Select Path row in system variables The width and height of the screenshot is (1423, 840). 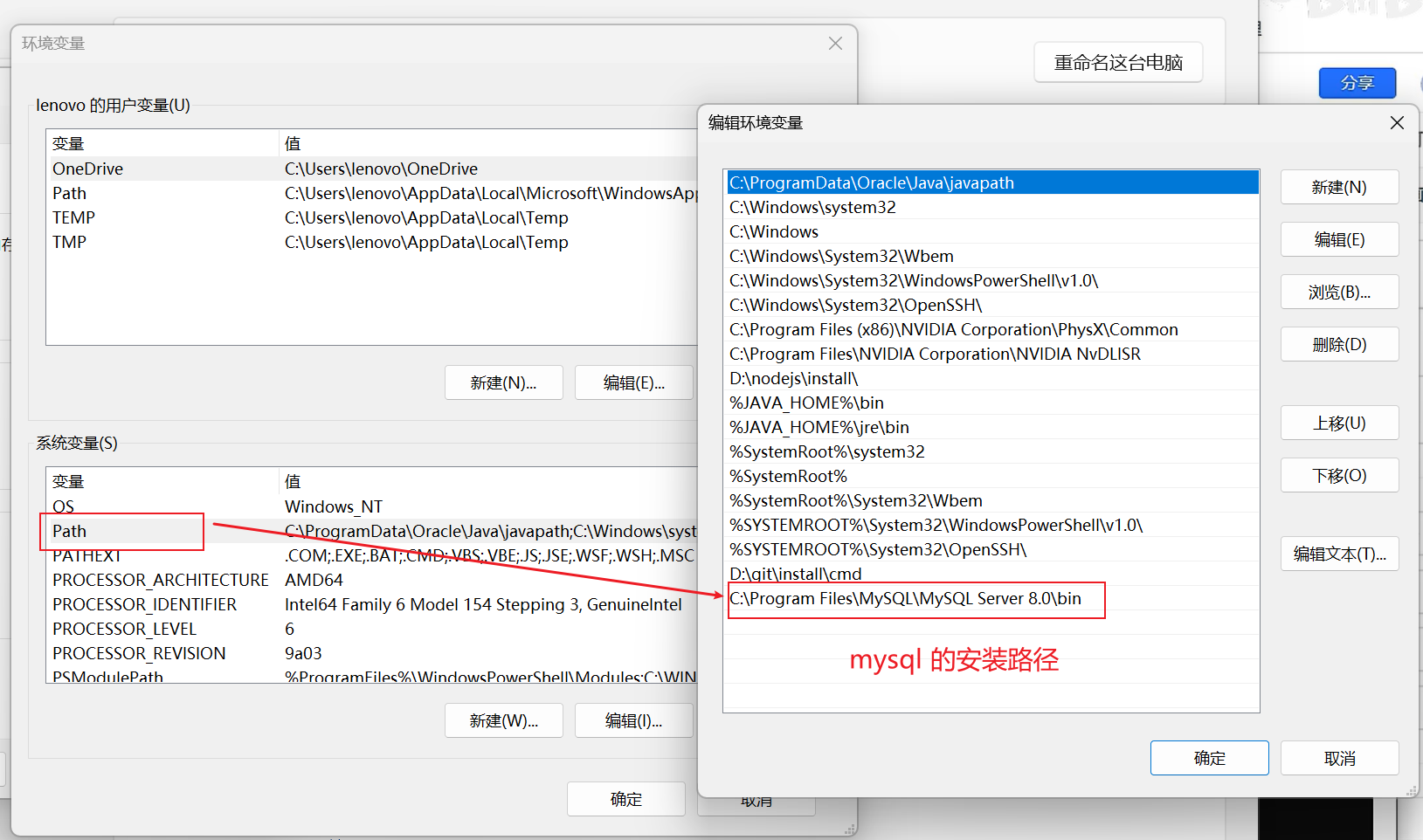click(373, 531)
